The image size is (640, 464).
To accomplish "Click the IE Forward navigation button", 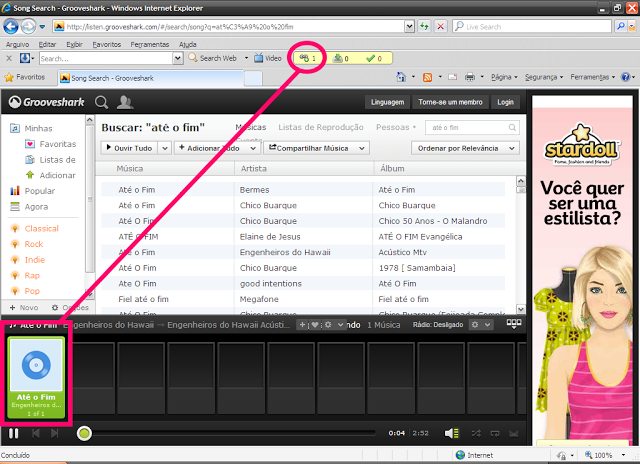I will click(28, 27).
